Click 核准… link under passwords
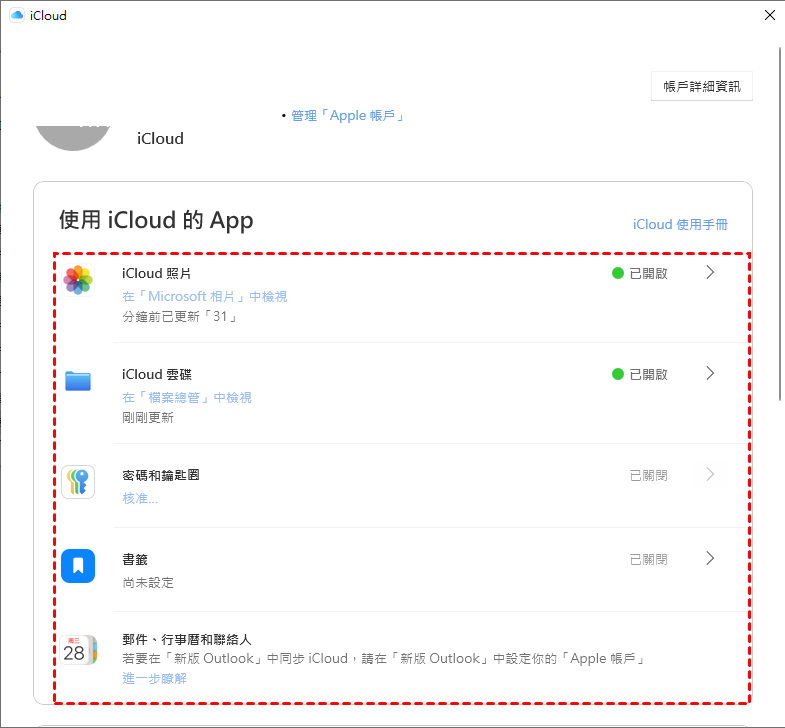Image resolution: width=785 pixels, height=728 pixels. [140, 498]
